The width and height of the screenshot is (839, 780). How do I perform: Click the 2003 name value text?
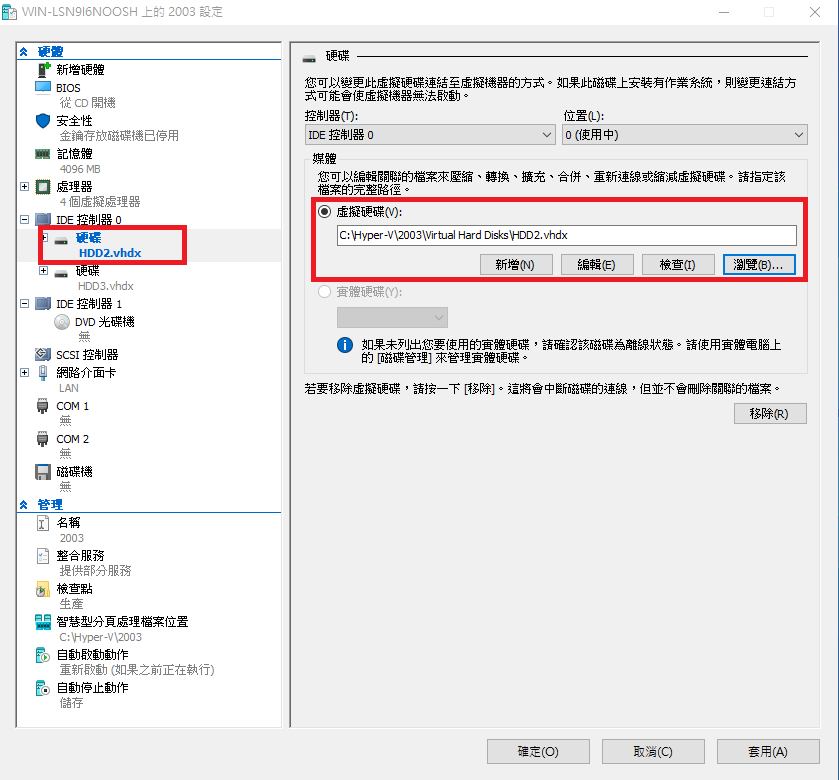[x=72, y=538]
